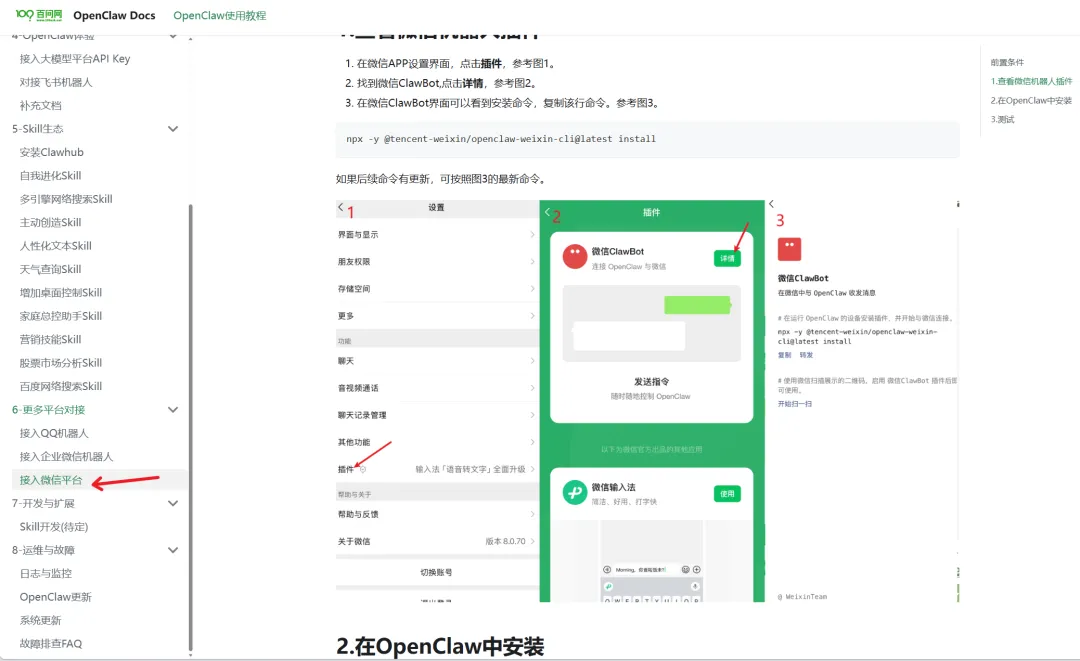Open 故障排查FAQ page

click(51, 644)
